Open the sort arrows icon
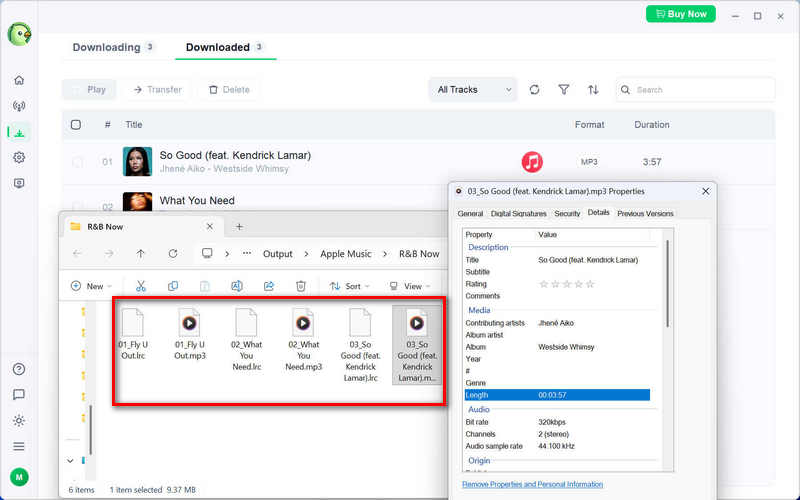Viewport: 800px width, 500px height. 593,90
